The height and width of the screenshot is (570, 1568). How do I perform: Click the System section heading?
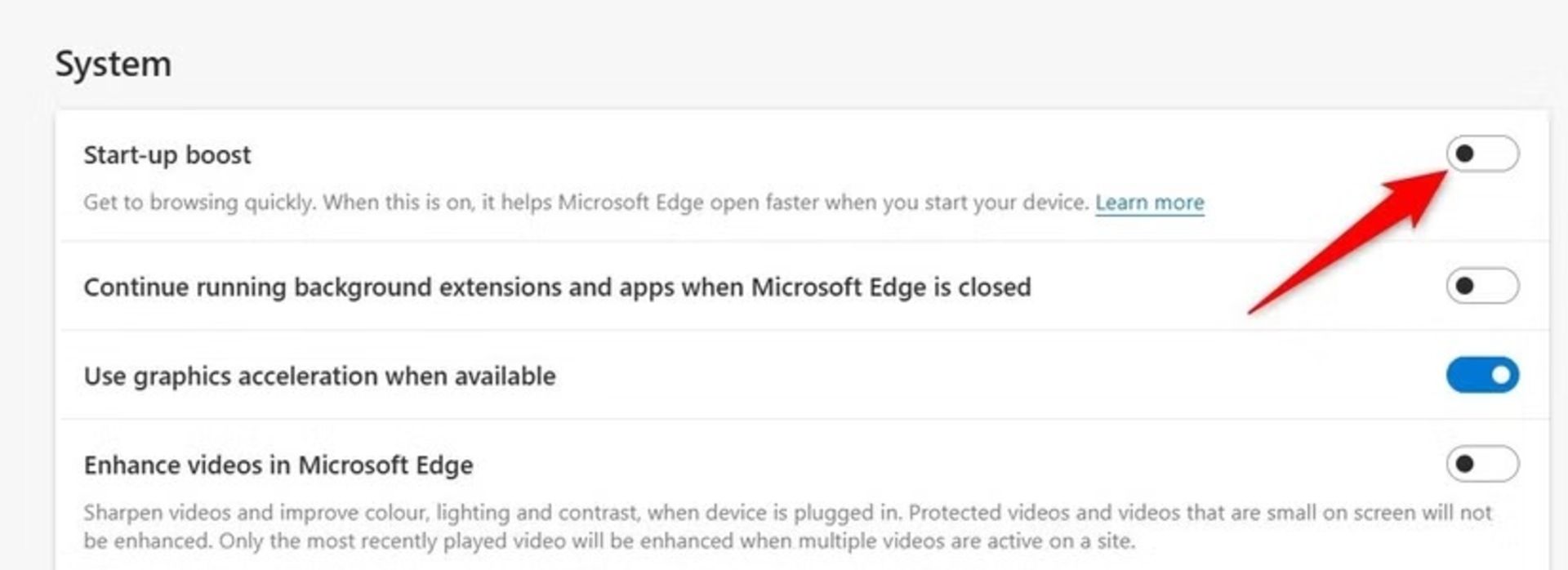pyautogui.click(x=114, y=64)
